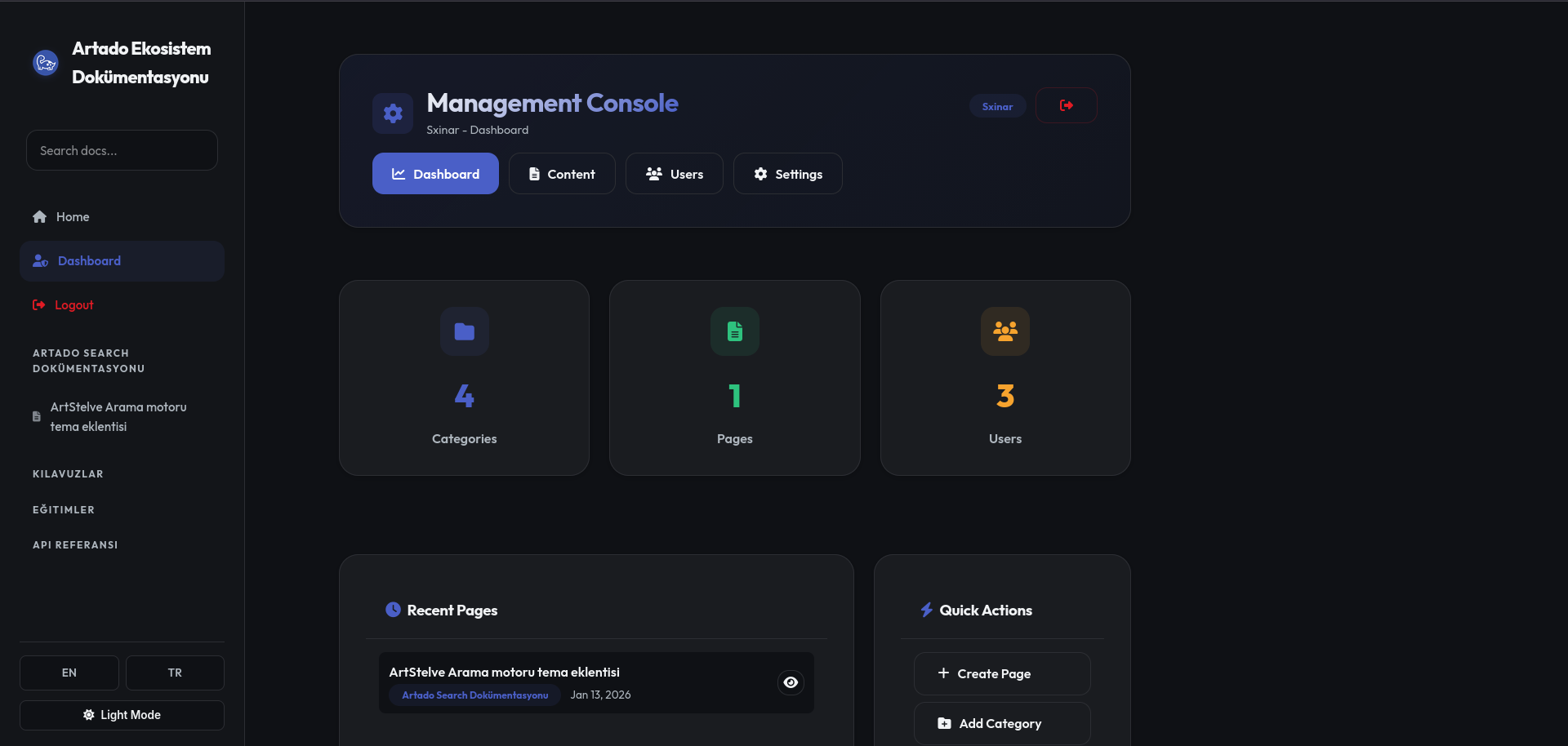Toggle Light Mode theme

[122, 715]
